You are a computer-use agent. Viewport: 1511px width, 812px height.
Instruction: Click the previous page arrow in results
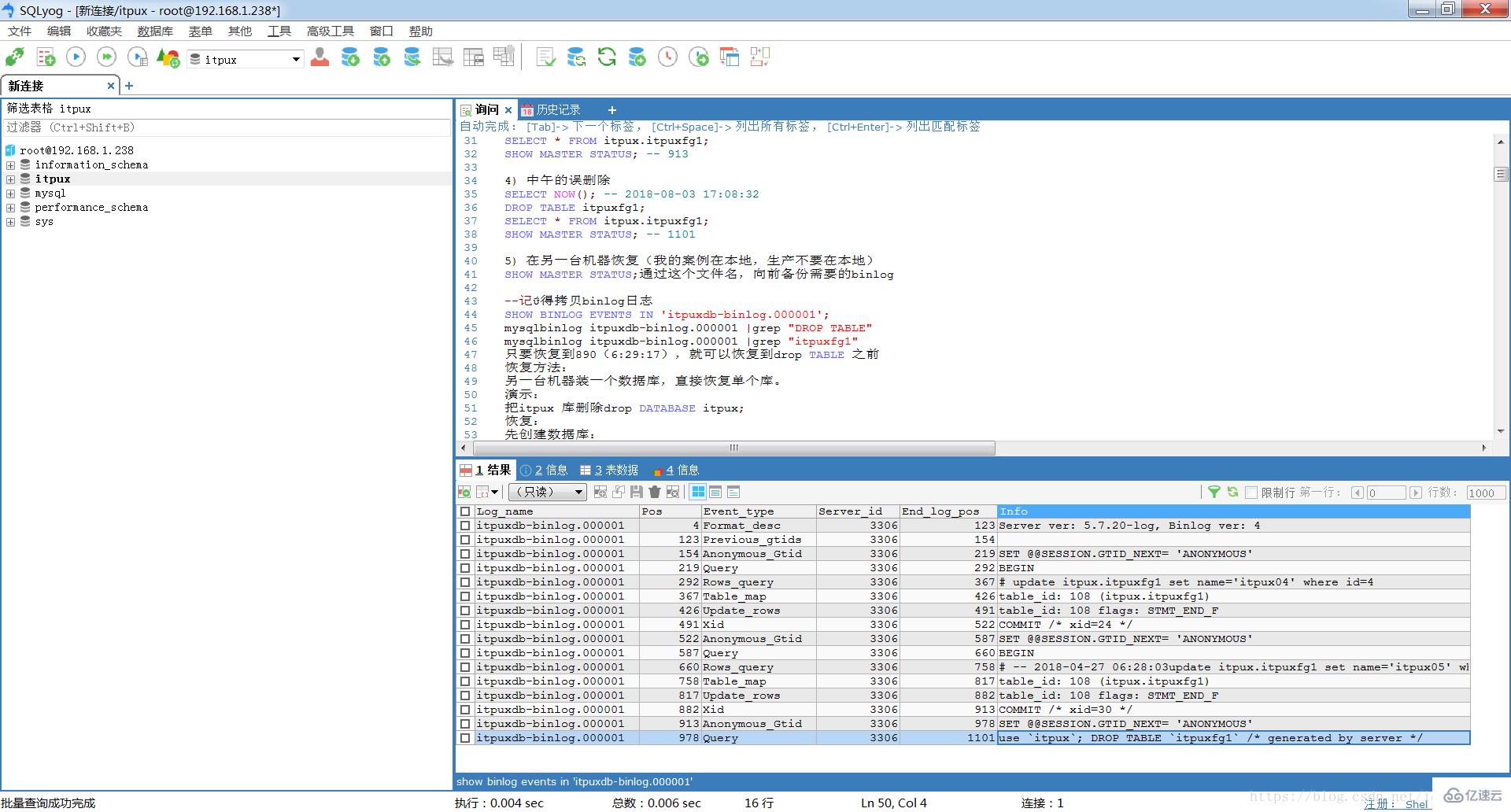coord(1358,493)
